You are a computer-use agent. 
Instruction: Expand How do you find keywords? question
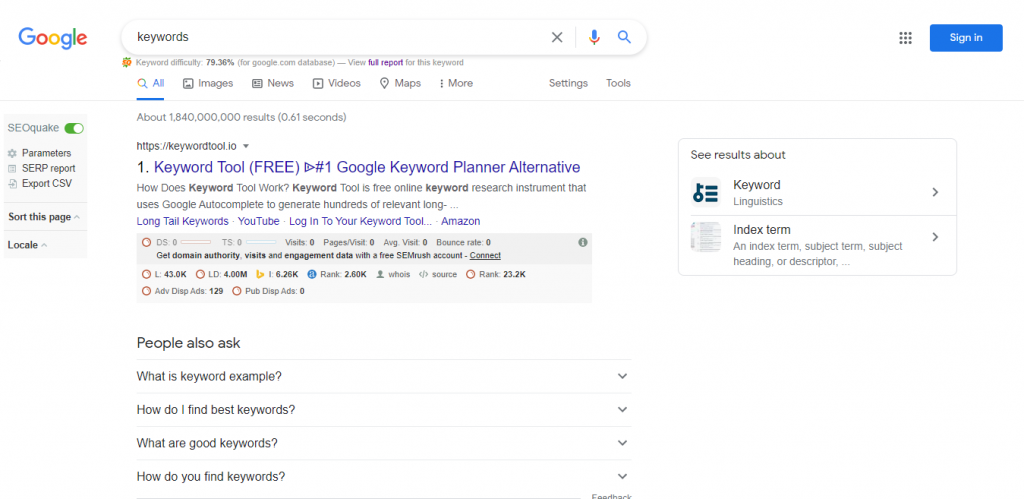[x=384, y=477]
